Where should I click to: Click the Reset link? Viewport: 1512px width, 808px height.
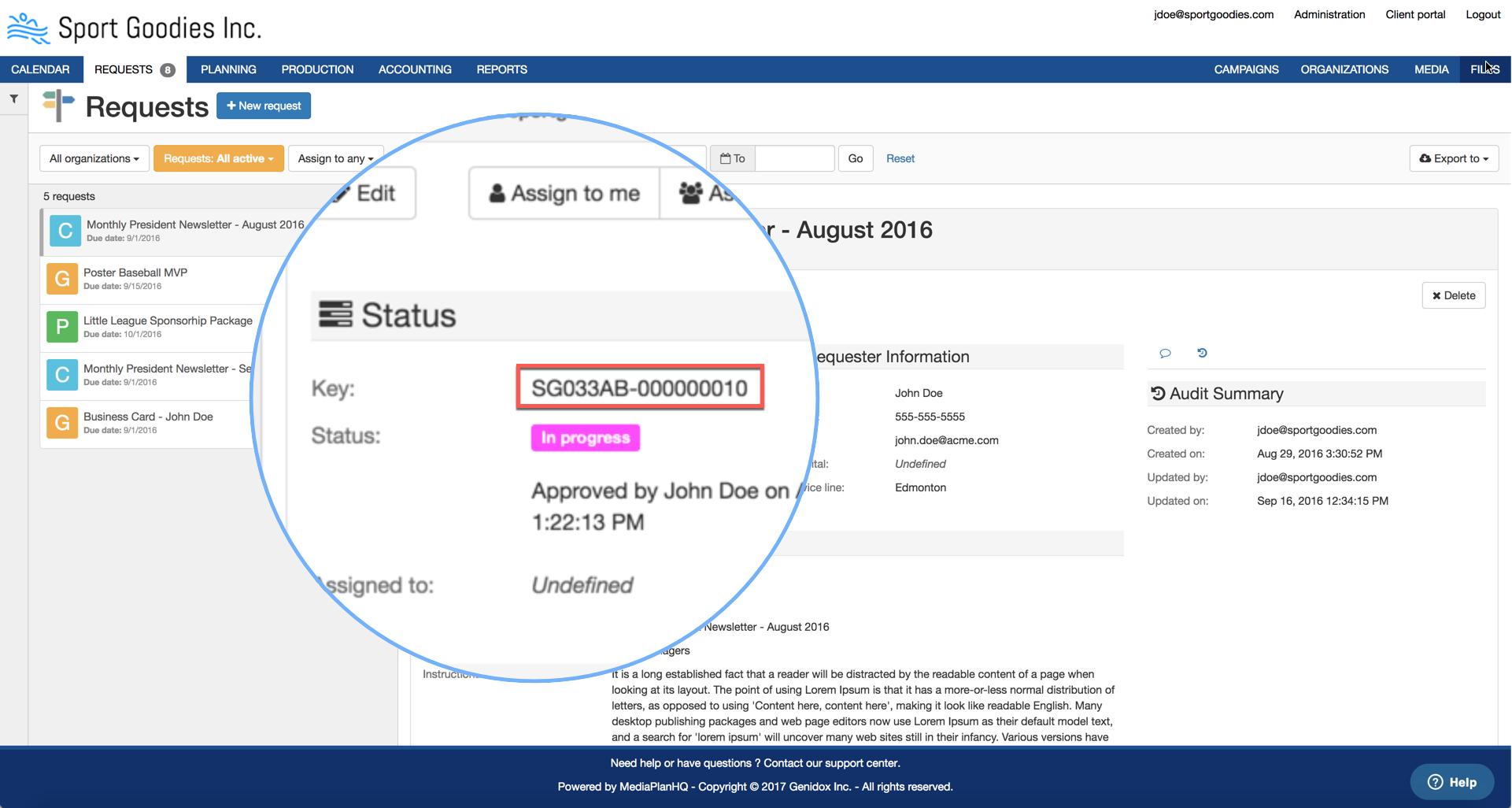(x=900, y=158)
